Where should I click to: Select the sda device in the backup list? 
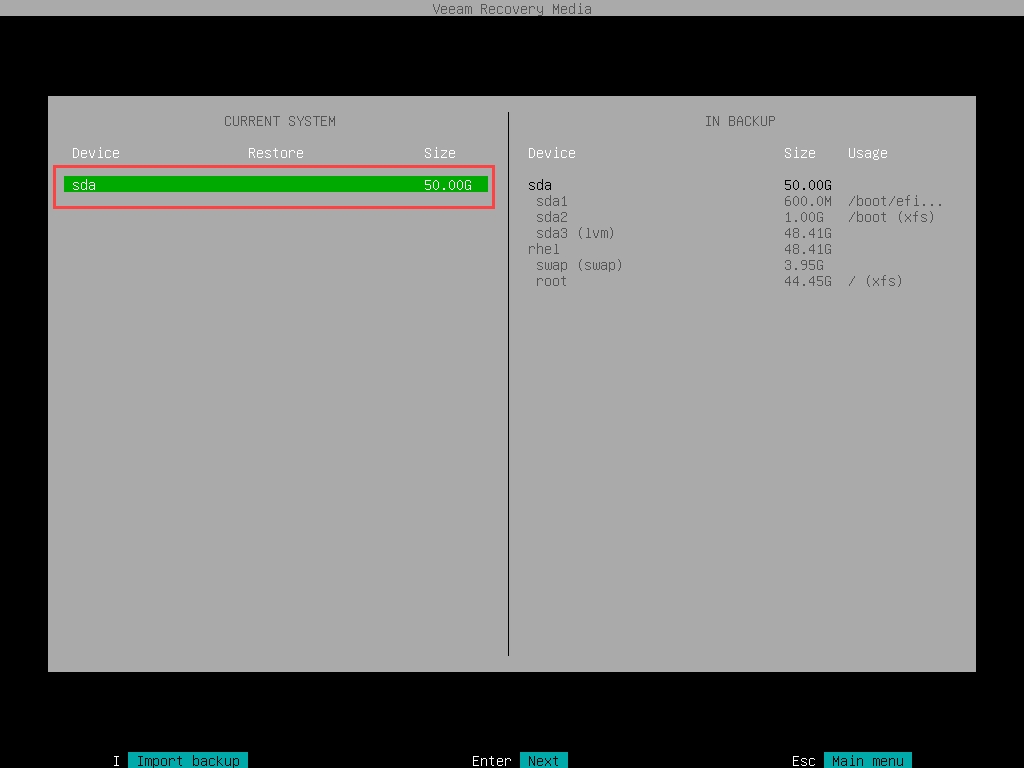[540, 185]
